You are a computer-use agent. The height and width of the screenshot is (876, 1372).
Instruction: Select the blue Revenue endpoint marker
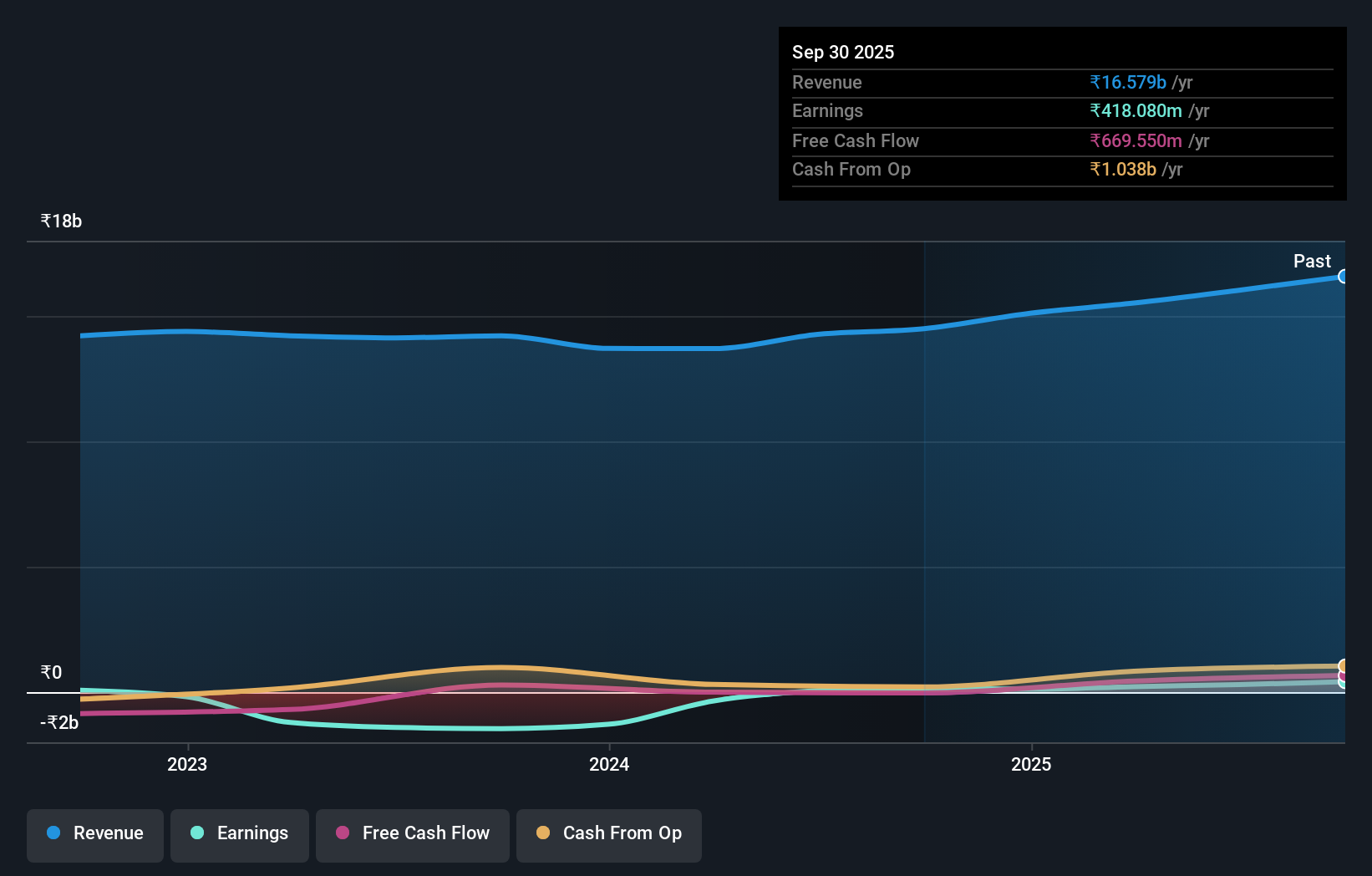coord(1344,276)
